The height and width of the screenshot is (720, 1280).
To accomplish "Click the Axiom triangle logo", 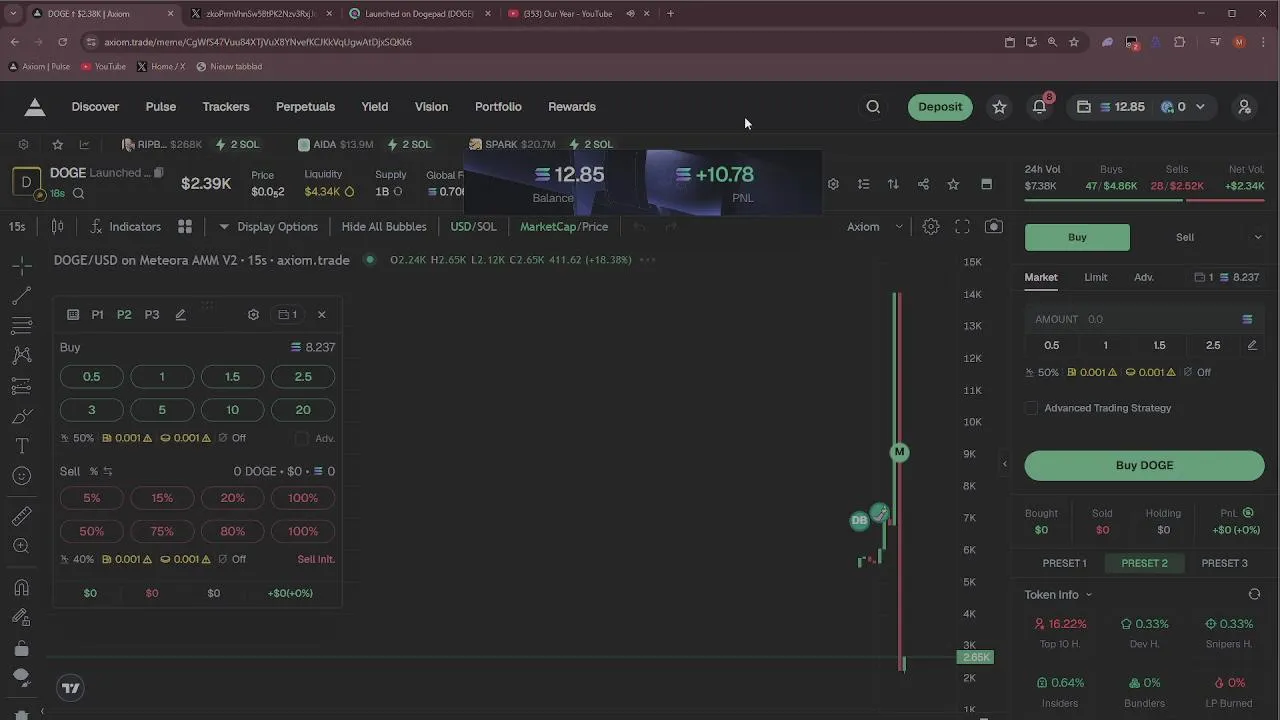I will coord(35,107).
